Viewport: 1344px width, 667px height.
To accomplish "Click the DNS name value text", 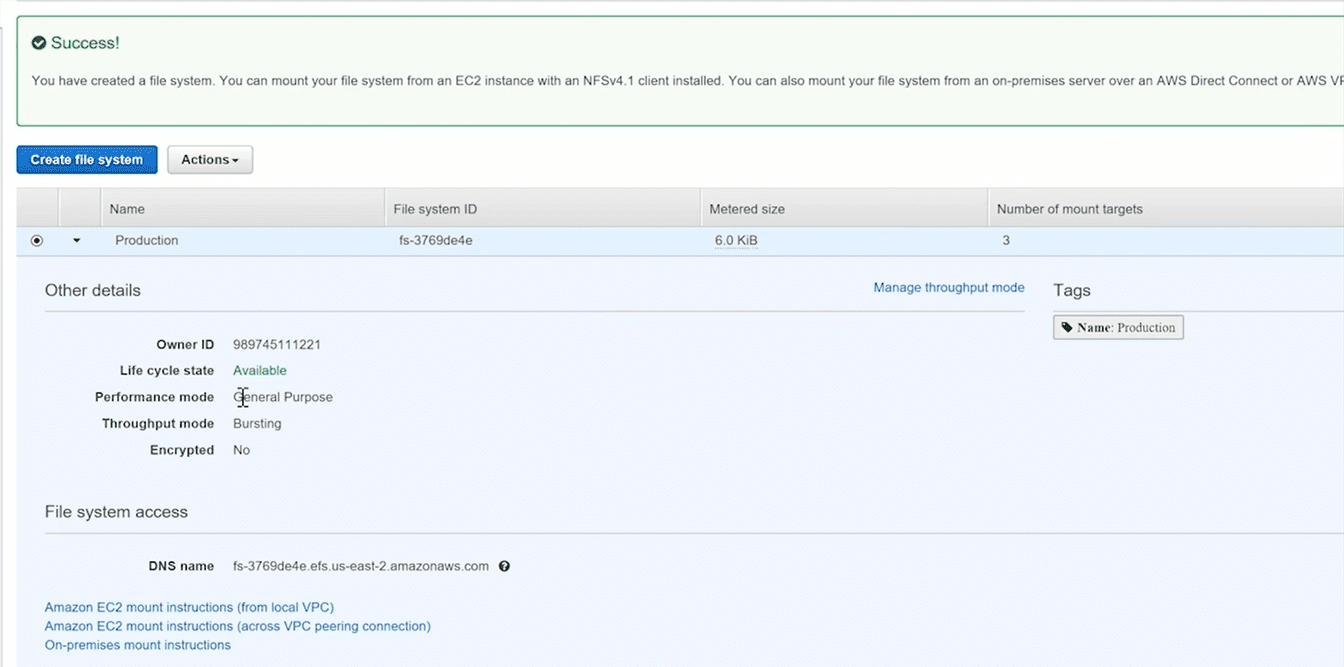I will coord(361,566).
